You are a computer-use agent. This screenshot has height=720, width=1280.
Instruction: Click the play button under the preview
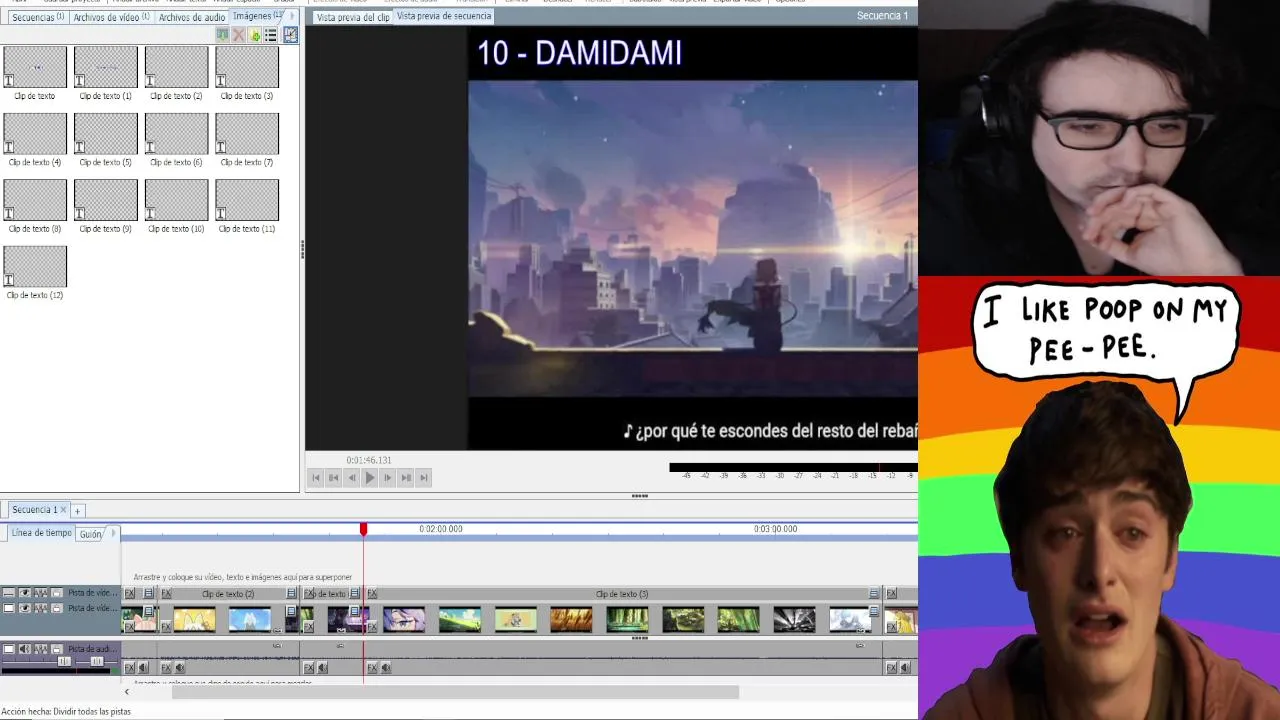point(369,478)
